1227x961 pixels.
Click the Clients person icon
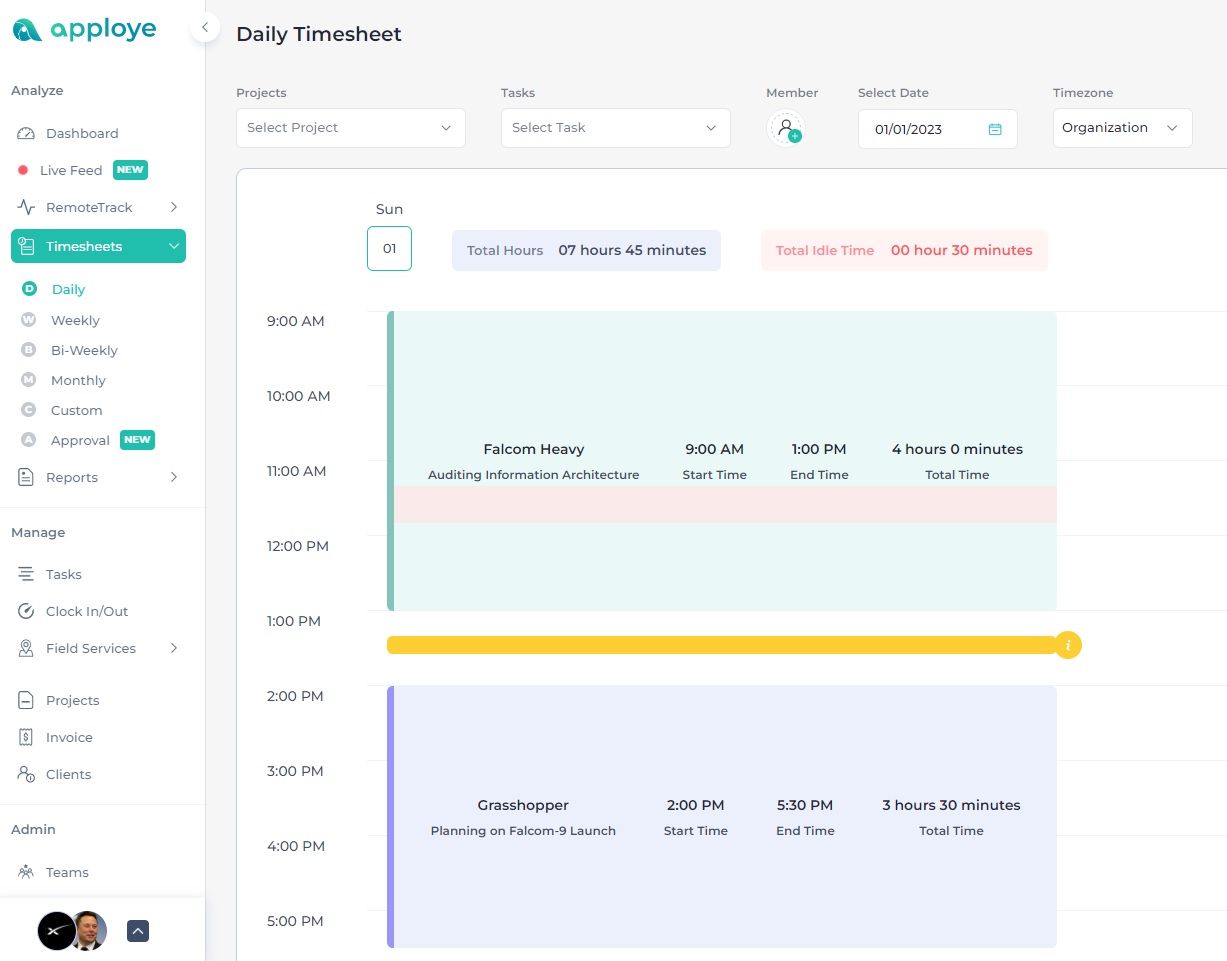click(x=27, y=774)
